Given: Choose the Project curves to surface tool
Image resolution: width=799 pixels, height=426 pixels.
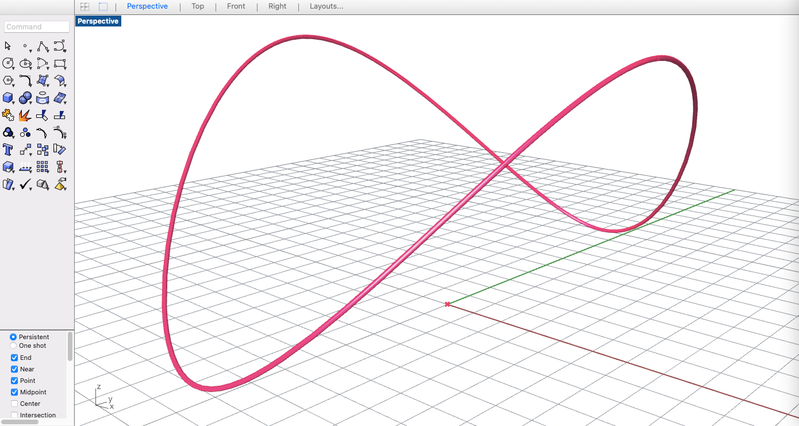Looking at the screenshot, I should tap(25, 167).
